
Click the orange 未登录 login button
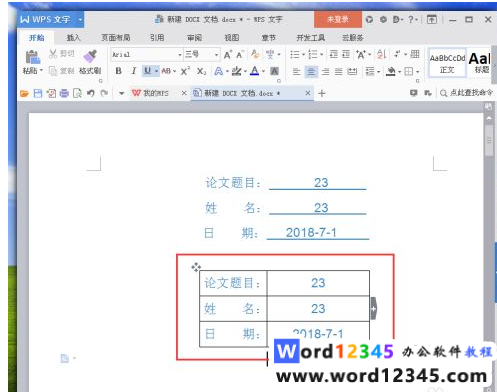tap(338, 19)
